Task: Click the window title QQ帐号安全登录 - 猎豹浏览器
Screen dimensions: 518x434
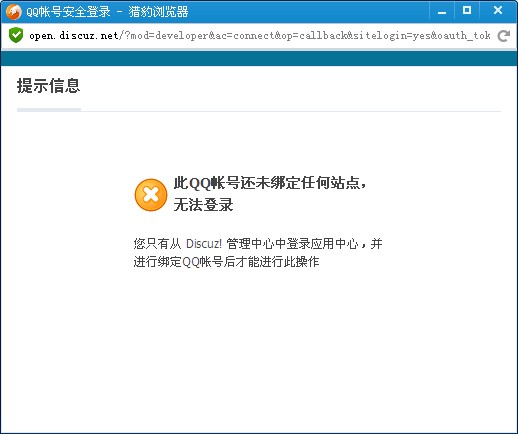Action: click(107, 12)
